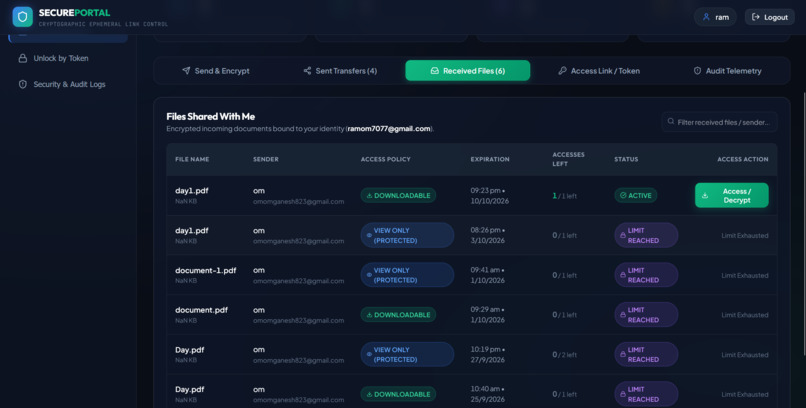Click the lock icon in the 3/10/2026 row status badge
The height and width of the screenshot is (408, 806).
click(622, 235)
